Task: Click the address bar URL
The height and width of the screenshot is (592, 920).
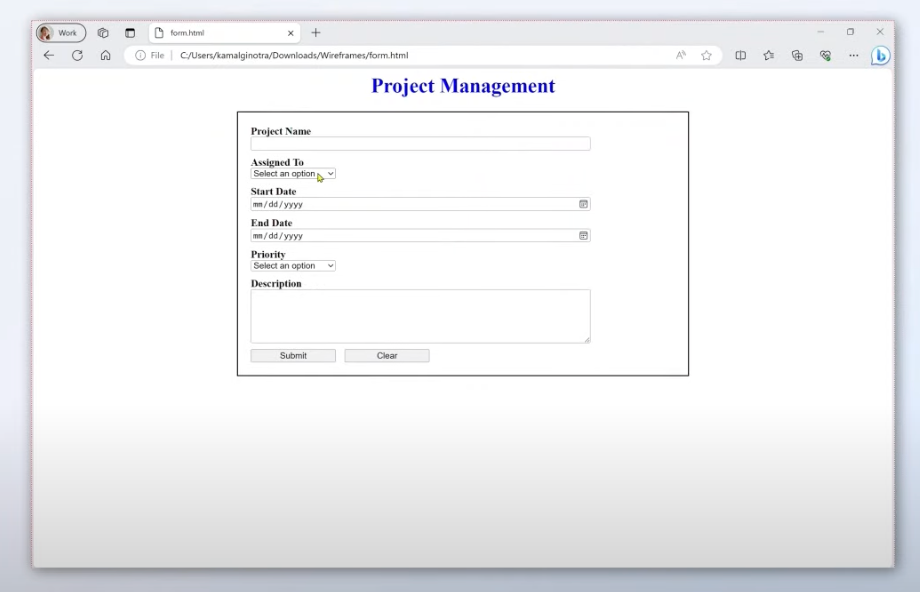Action: coord(294,55)
